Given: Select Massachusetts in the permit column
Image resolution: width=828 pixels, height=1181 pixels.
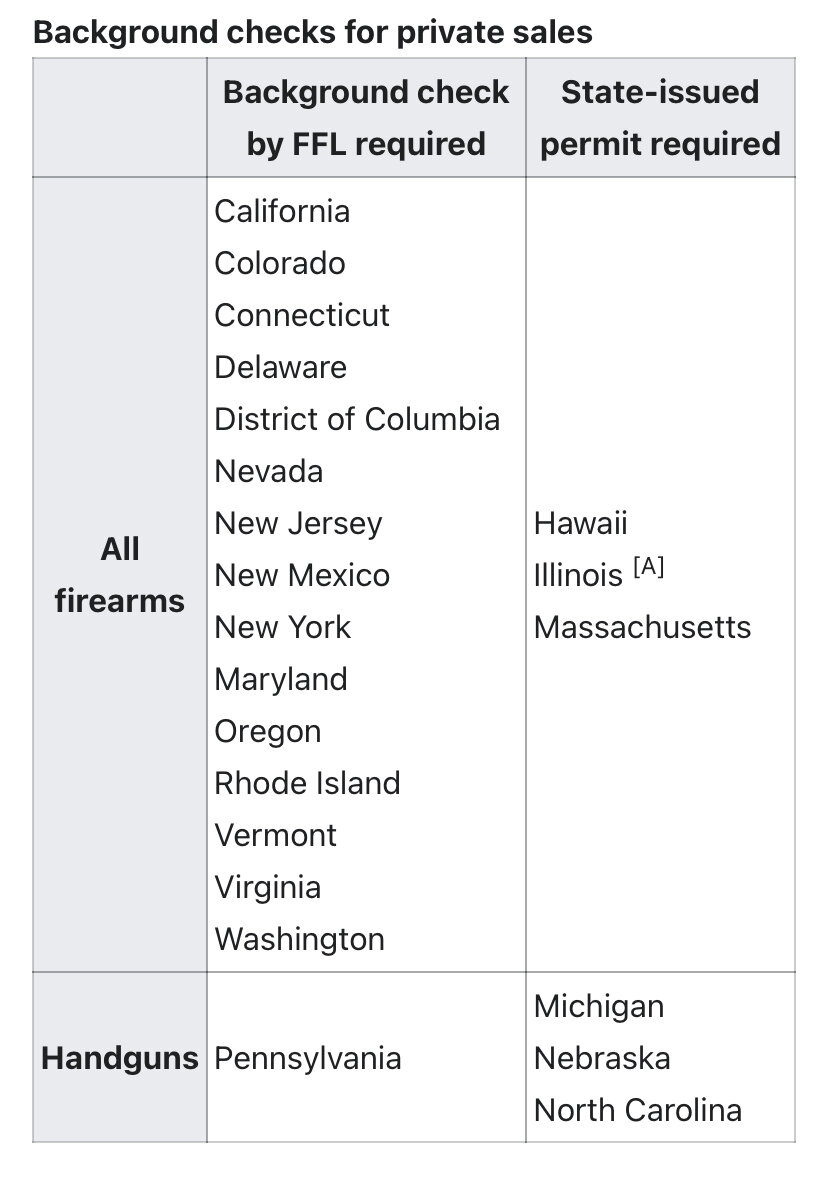Looking at the screenshot, I should click(642, 627).
